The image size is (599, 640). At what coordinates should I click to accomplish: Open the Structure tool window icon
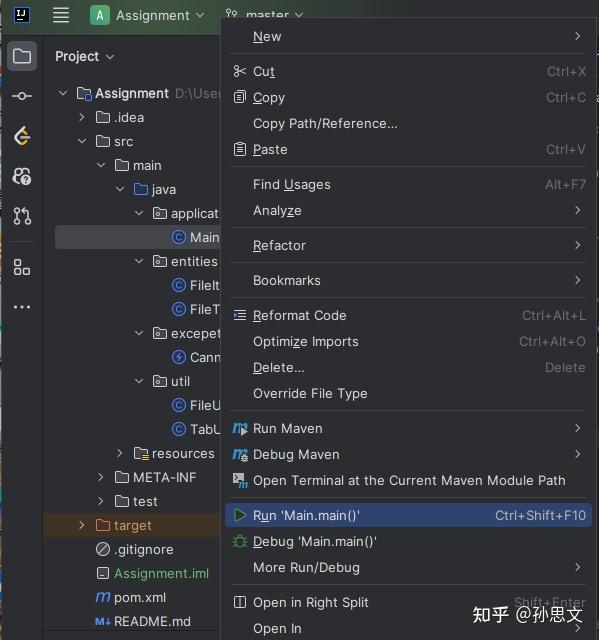coord(22,267)
